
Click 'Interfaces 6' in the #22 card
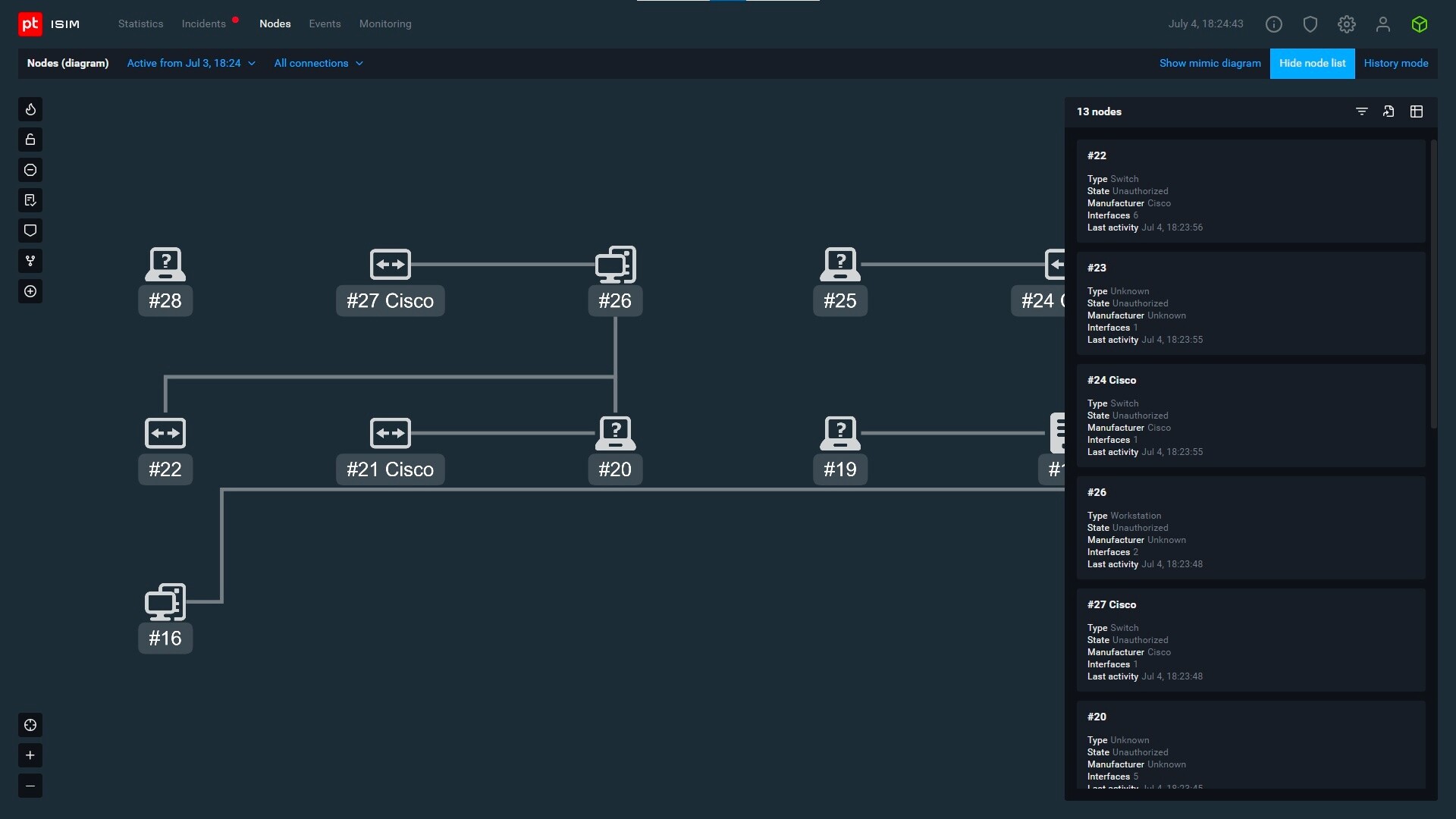coord(1112,215)
